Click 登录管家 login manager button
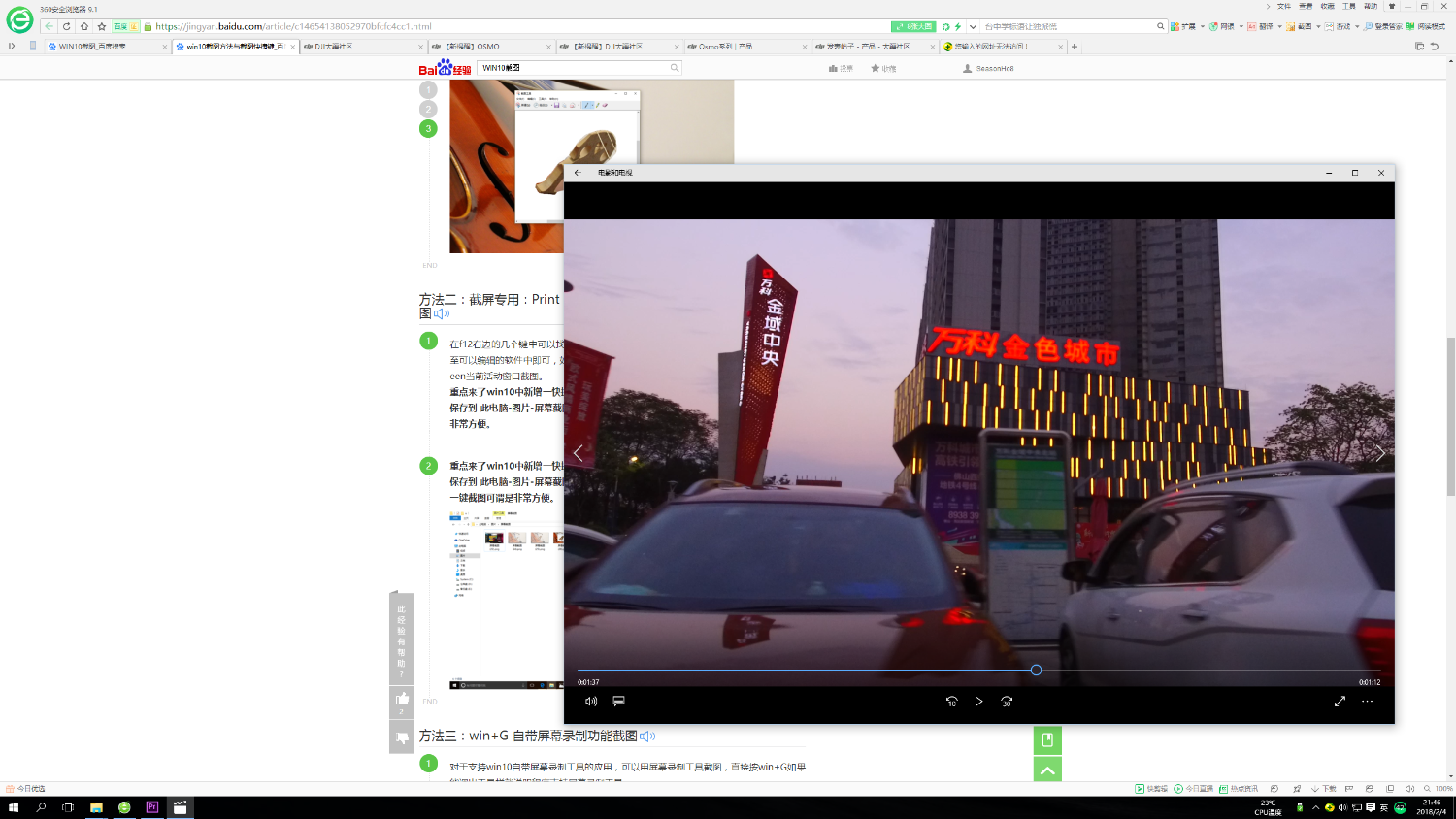Image resolution: width=1456 pixels, height=819 pixels. click(x=1383, y=26)
